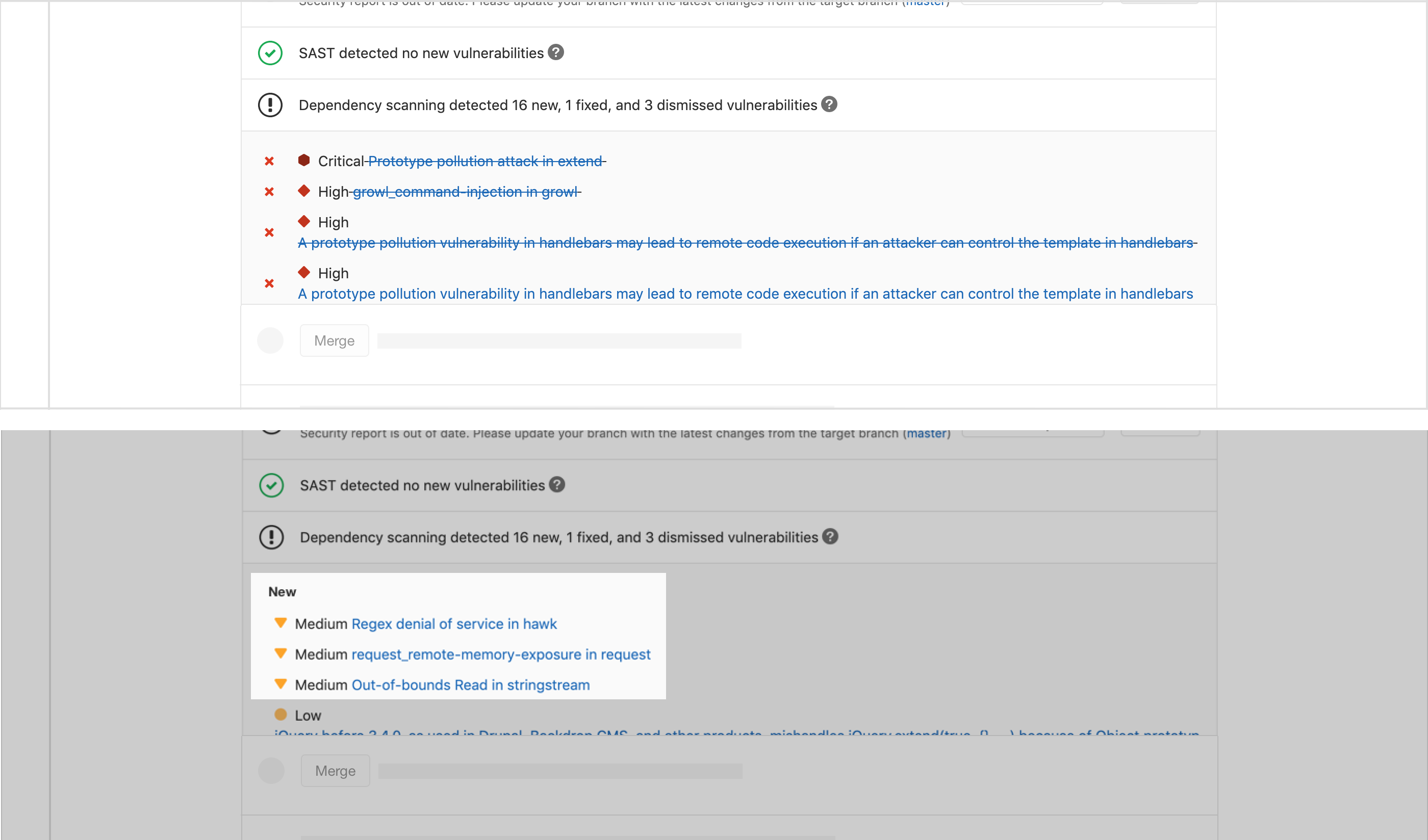1428x840 pixels.
Task: Open the 'Prototype pollution attack in extend' link
Action: (486, 162)
